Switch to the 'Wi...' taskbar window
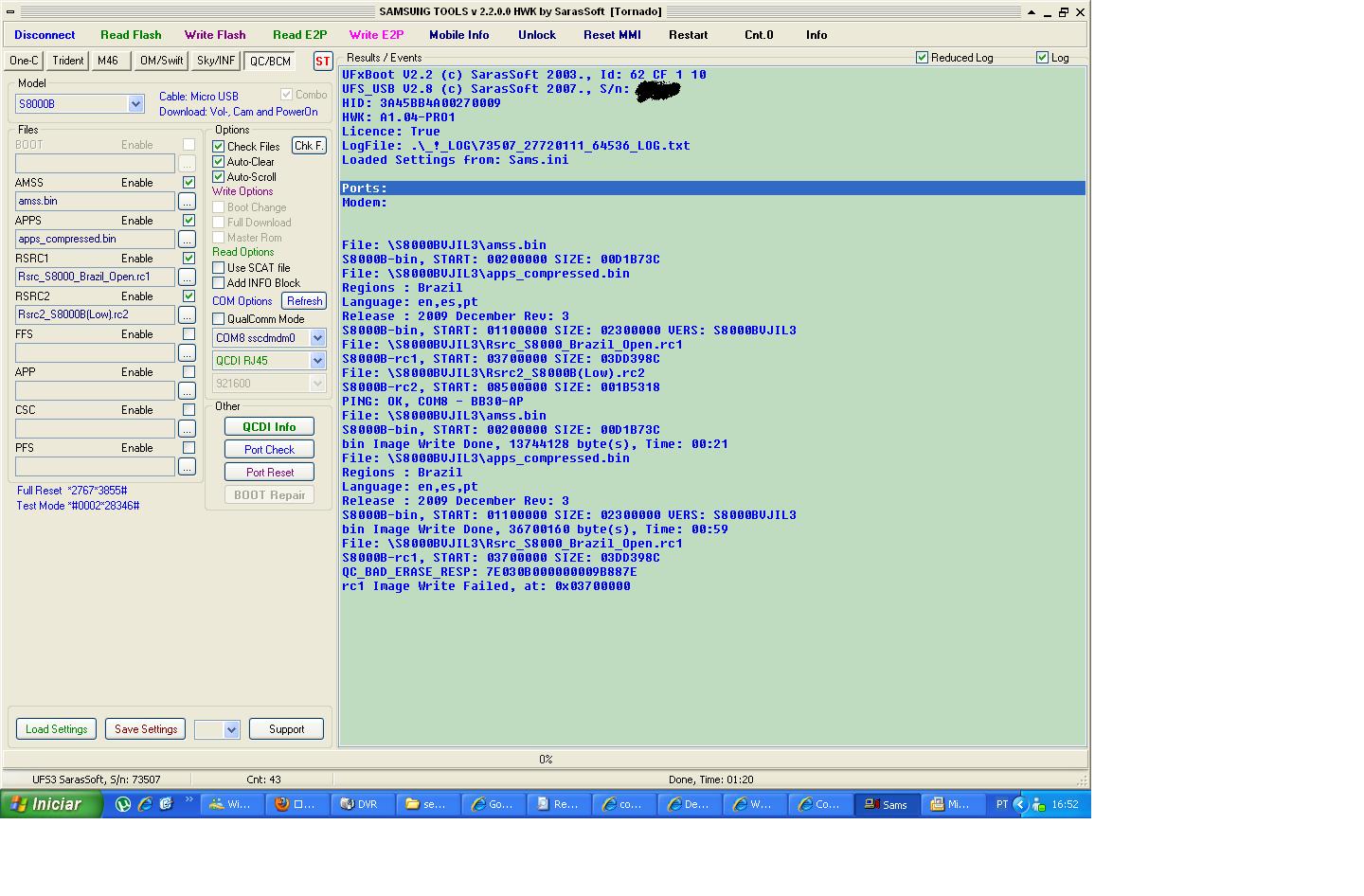 coord(232,804)
